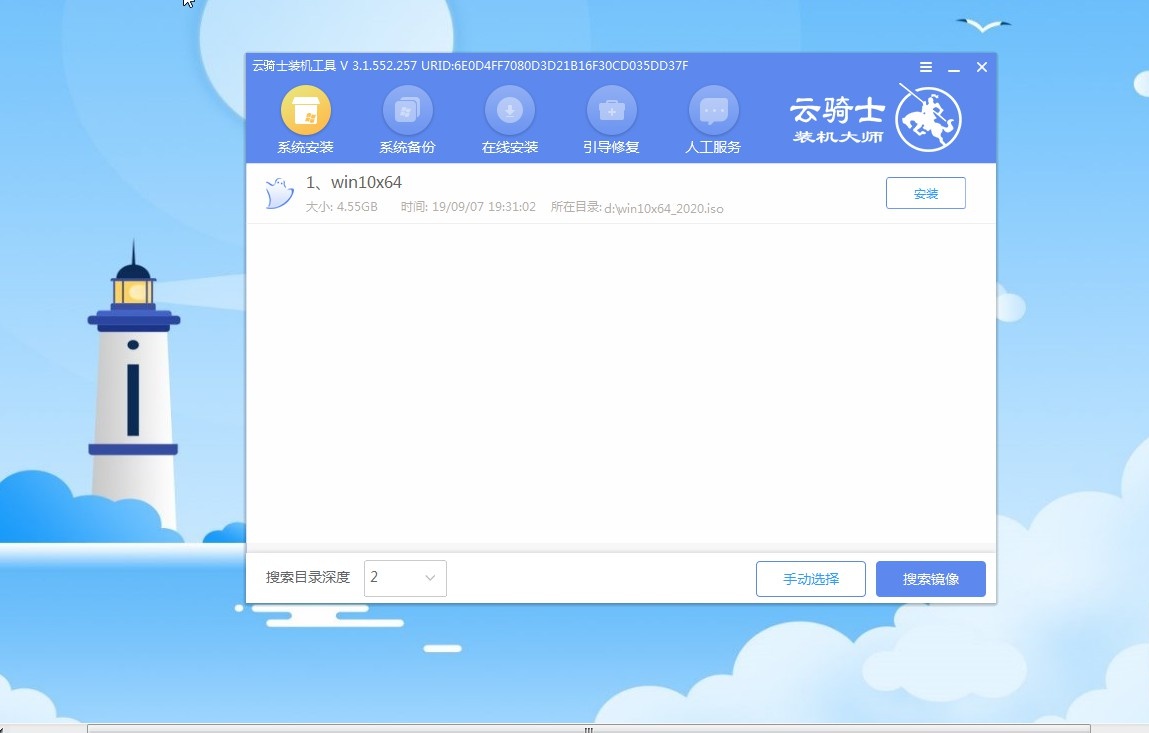Viewport: 1149px width, 733px height.
Task: Select the win10x64 entry title
Action: [354, 182]
